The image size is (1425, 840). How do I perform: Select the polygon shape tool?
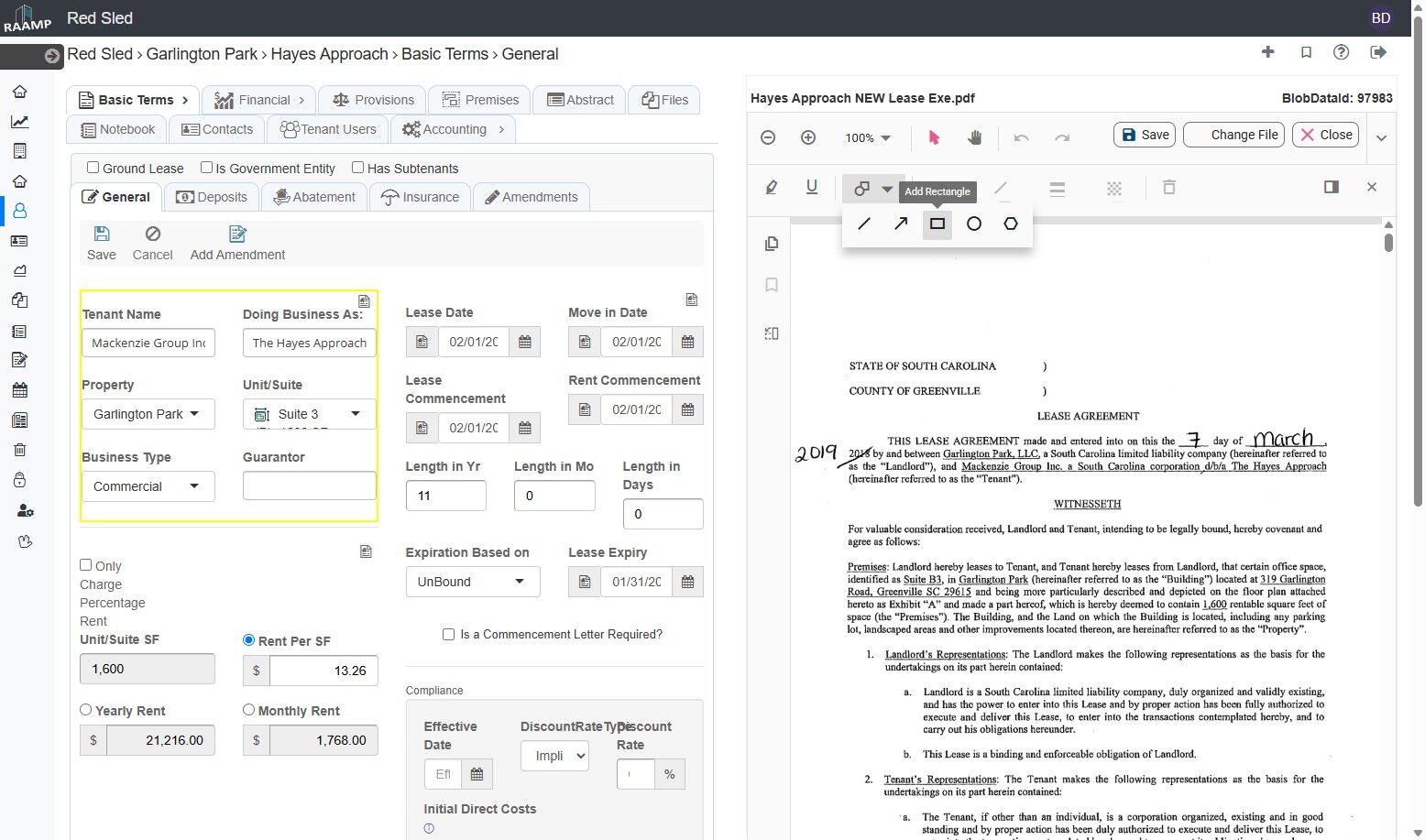point(1010,224)
